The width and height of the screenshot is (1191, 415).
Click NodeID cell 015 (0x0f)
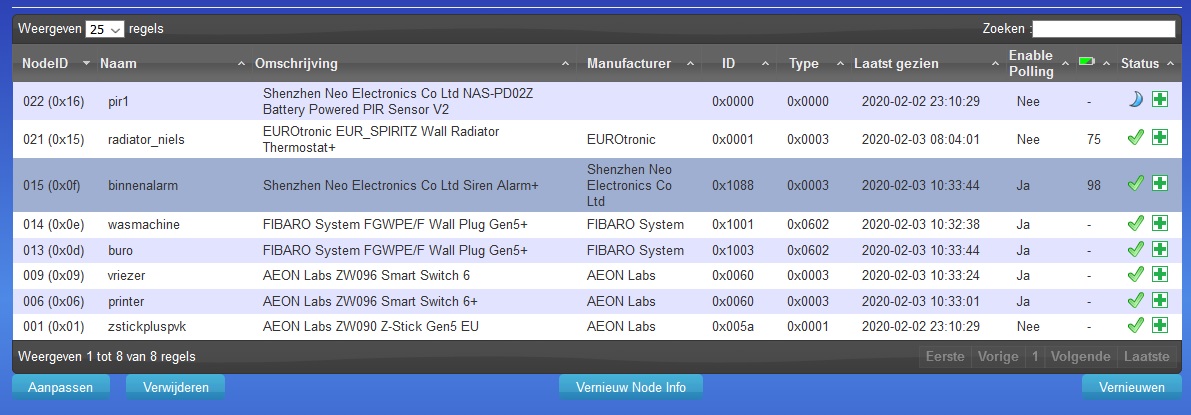pos(52,185)
